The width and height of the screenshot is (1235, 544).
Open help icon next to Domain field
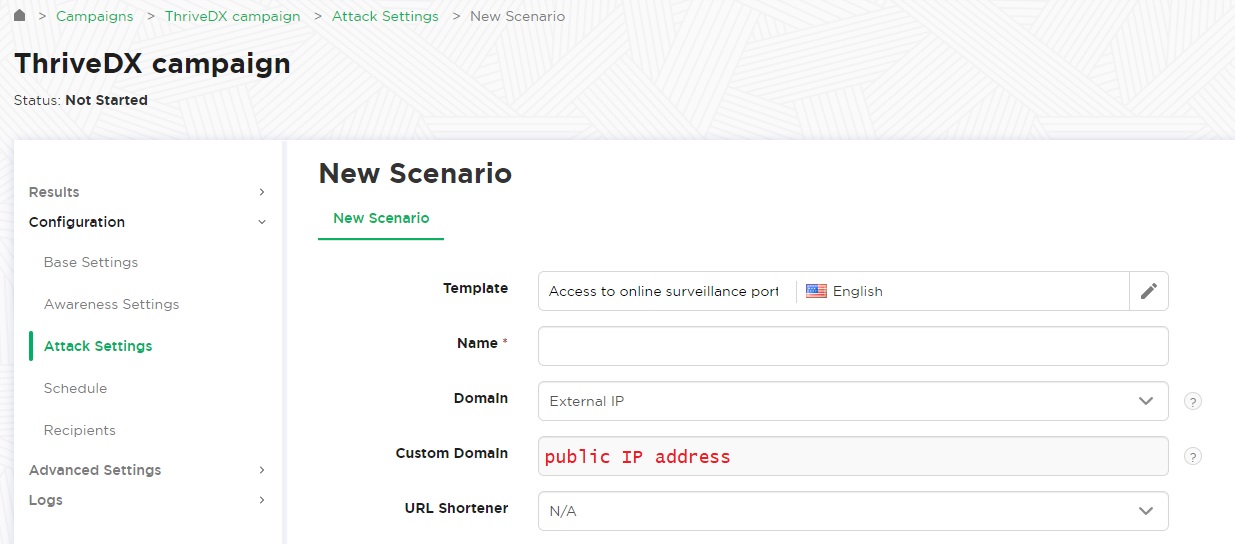1193,401
